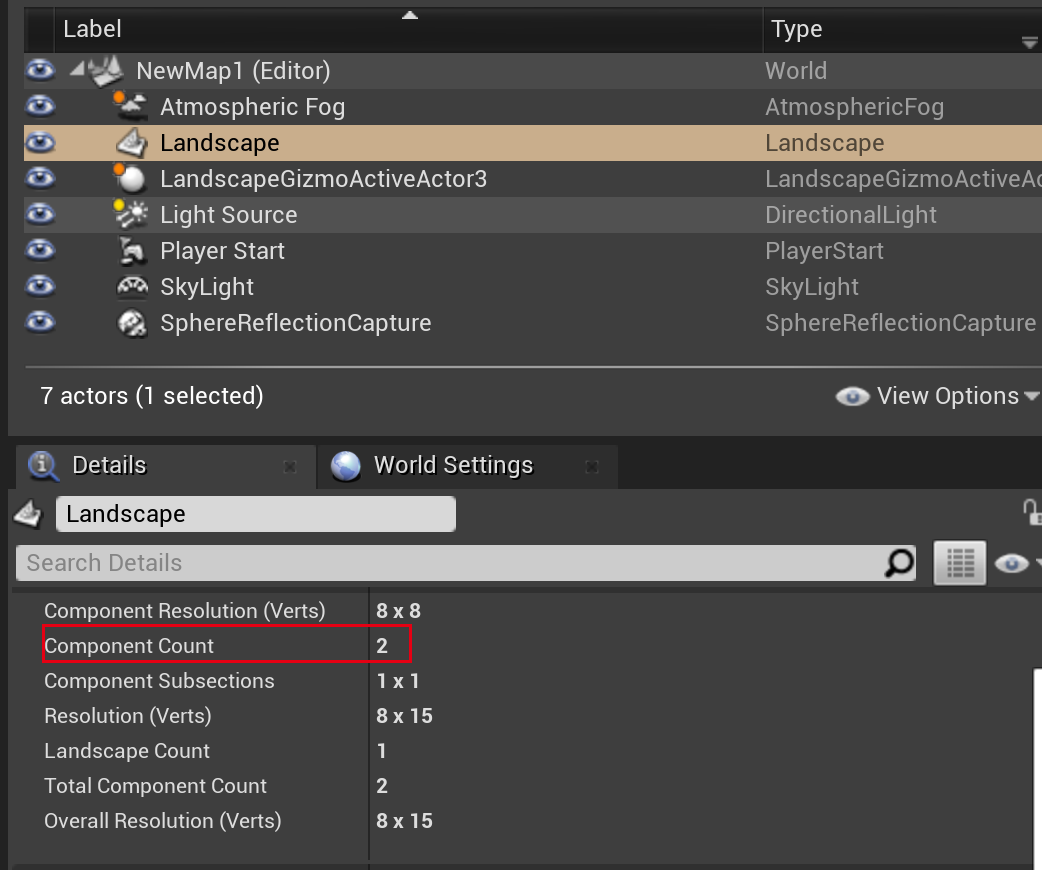Click the Player Start icon
Screen dimensions: 1042x870
point(132,251)
